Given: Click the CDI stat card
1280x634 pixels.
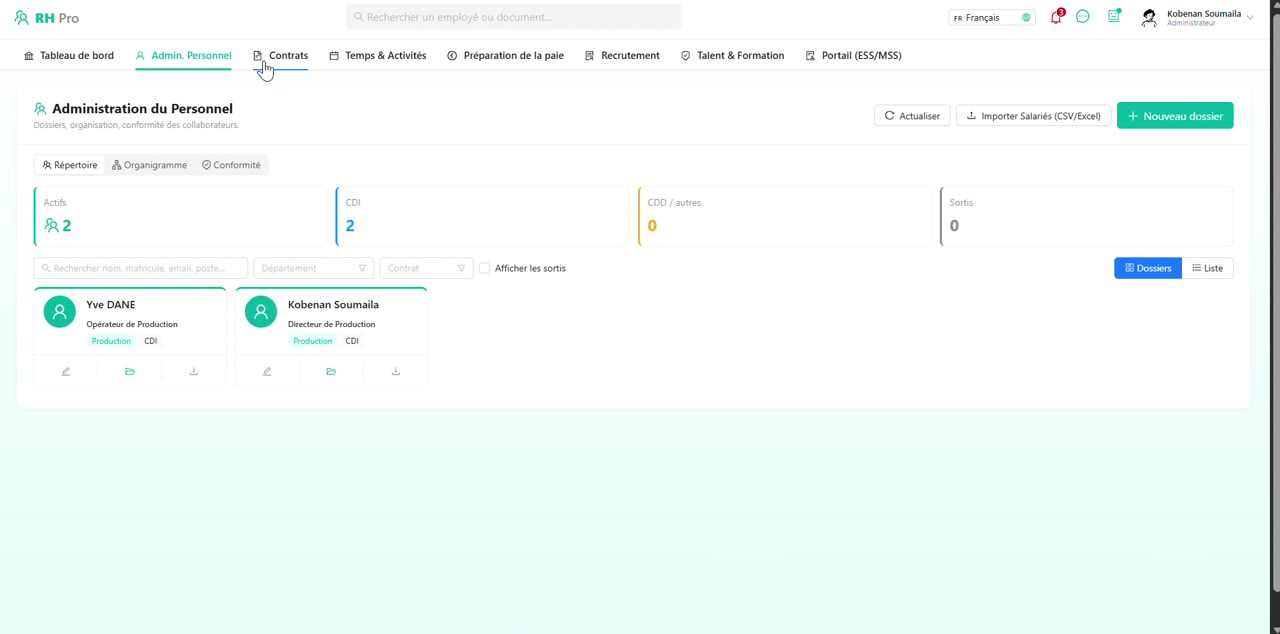Looking at the screenshot, I should [483, 216].
